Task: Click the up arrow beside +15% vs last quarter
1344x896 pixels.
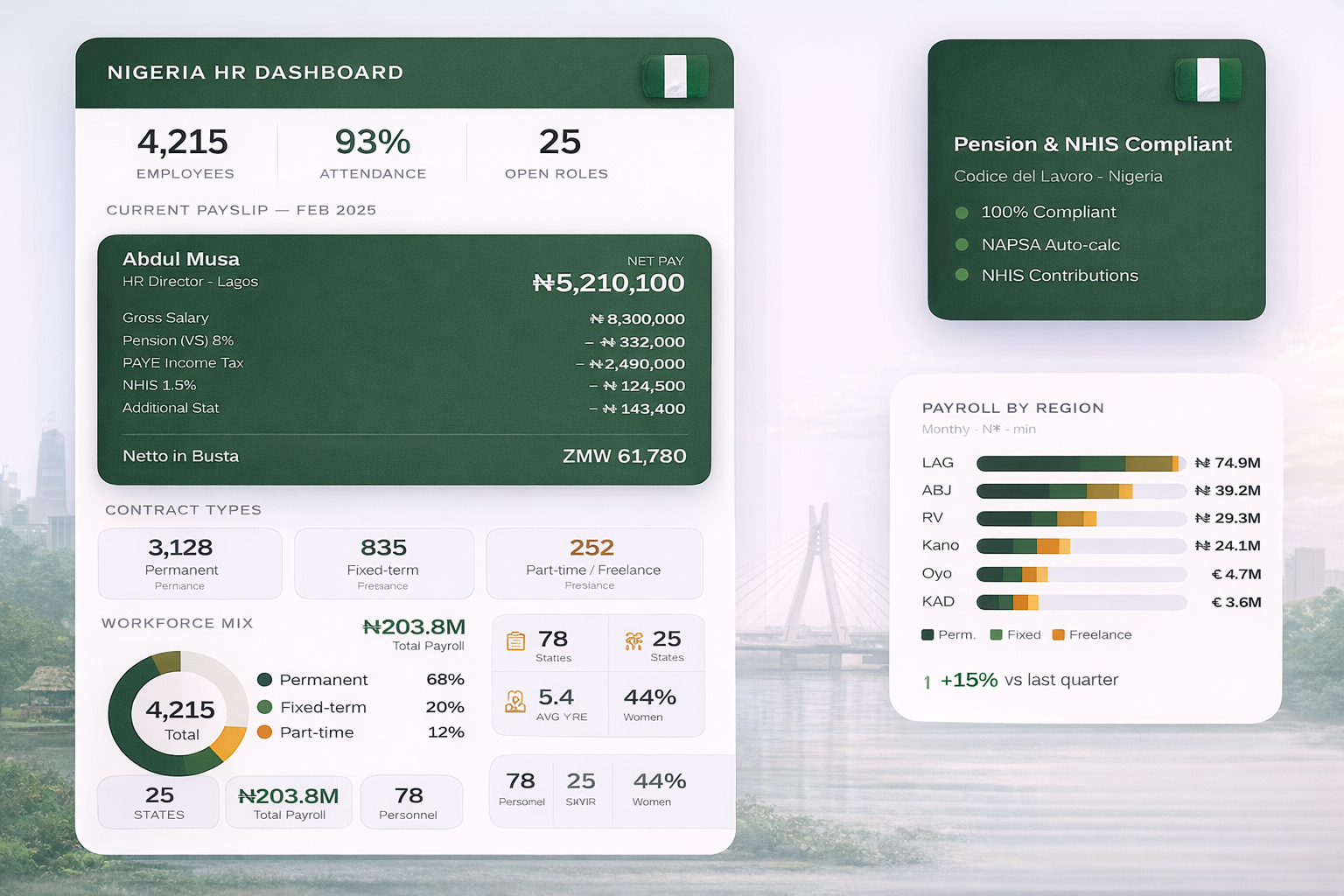Action: pyautogui.click(x=927, y=682)
